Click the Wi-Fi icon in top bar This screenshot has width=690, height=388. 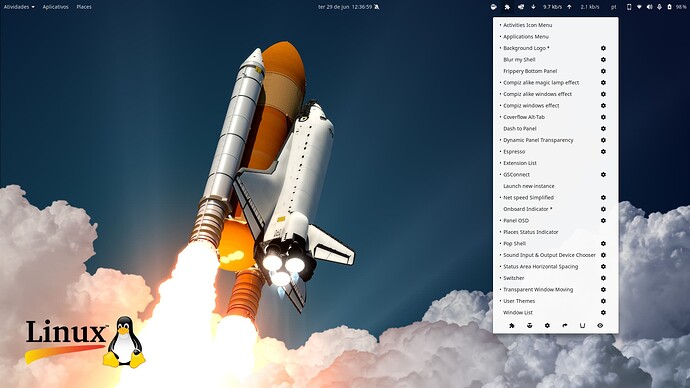(x=639, y=7)
